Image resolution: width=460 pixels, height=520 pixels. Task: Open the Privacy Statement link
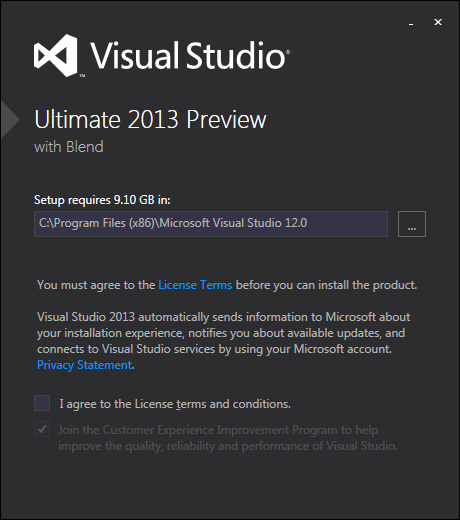click(x=85, y=365)
